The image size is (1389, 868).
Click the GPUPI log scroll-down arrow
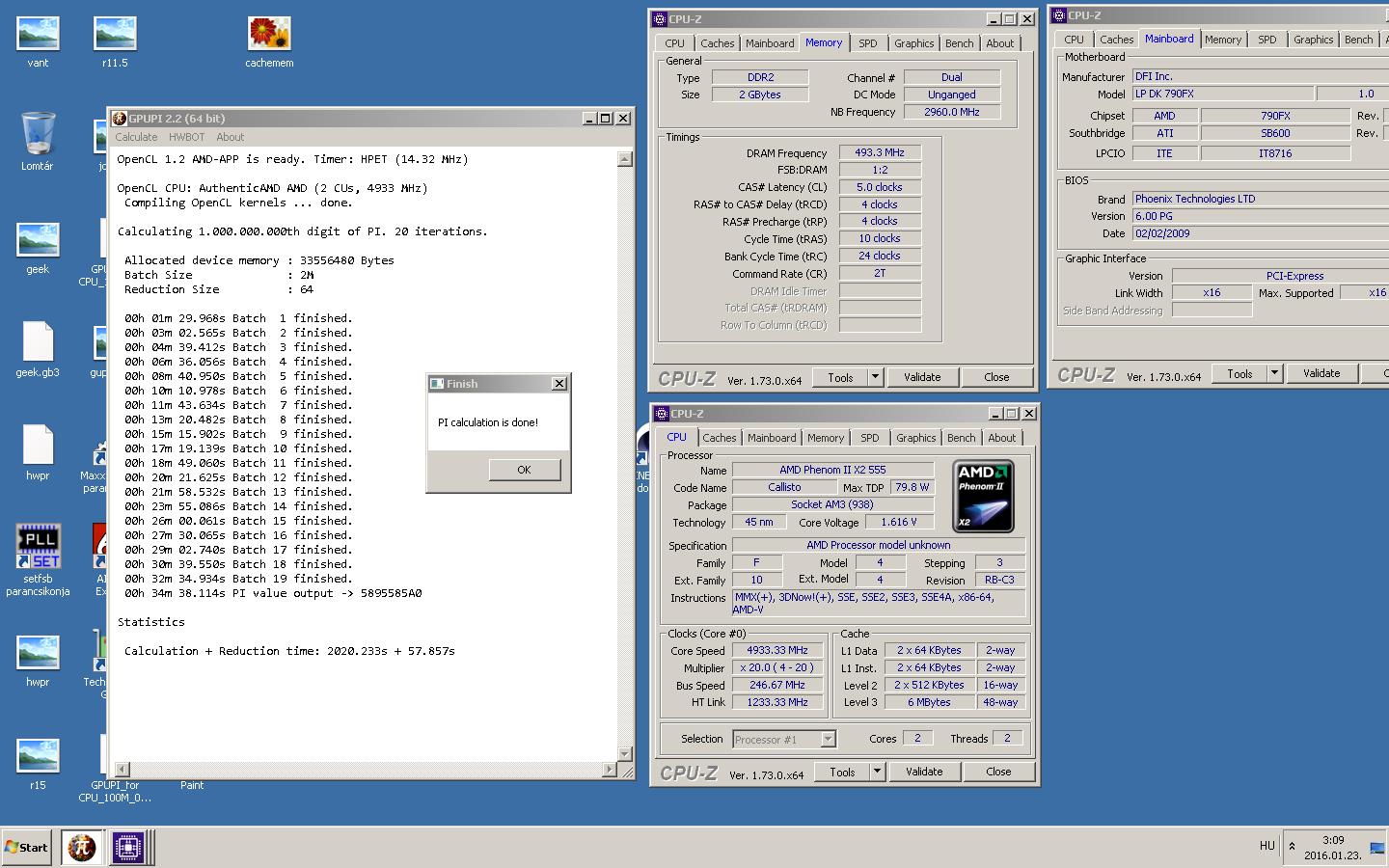tap(624, 754)
